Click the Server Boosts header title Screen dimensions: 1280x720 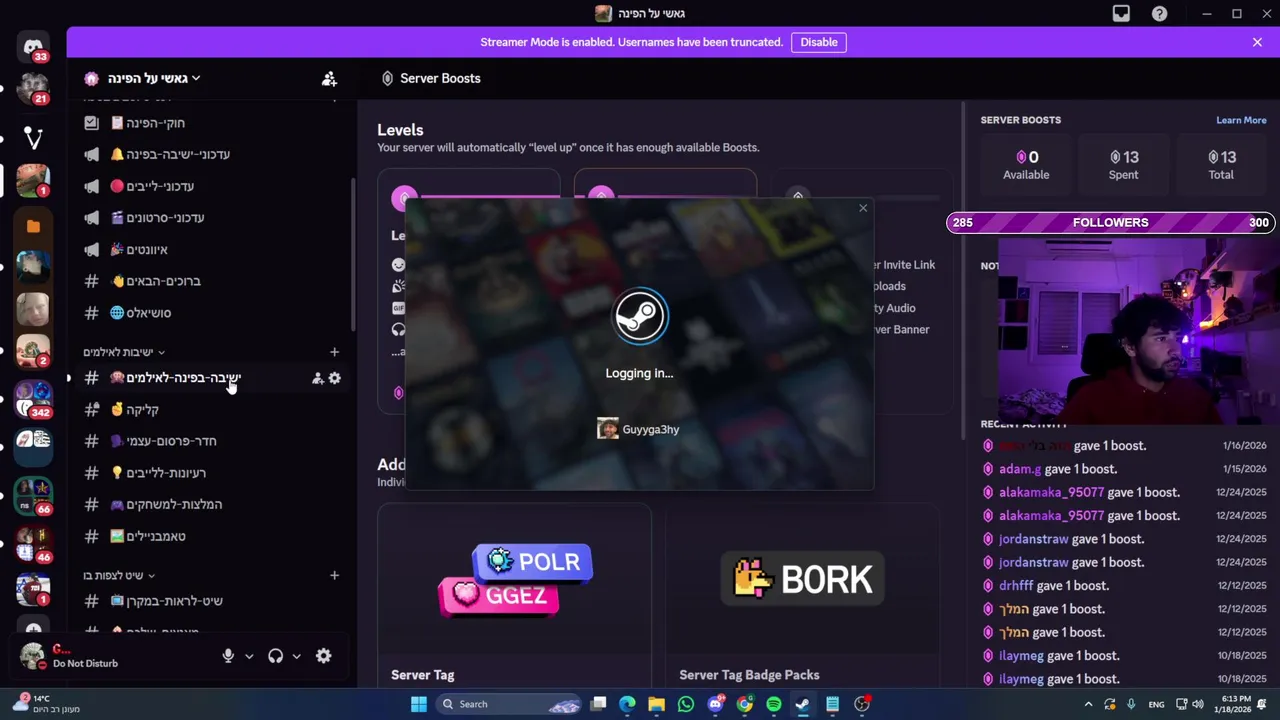pos(440,78)
